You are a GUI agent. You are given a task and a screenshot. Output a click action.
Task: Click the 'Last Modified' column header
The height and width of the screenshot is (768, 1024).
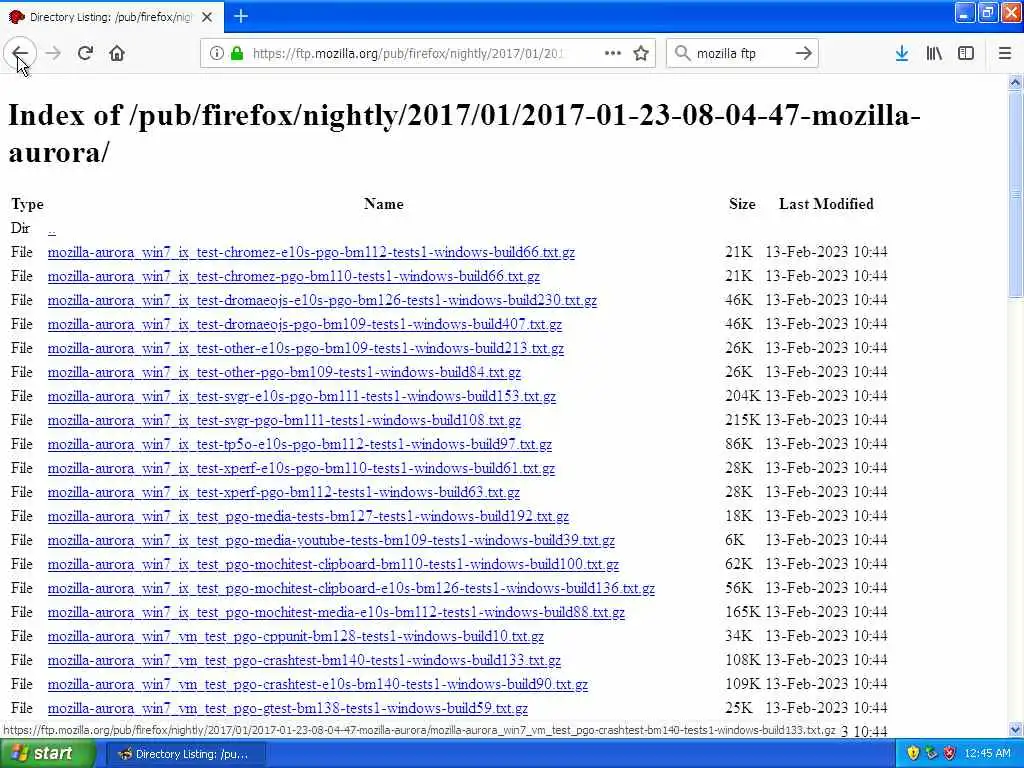(826, 204)
